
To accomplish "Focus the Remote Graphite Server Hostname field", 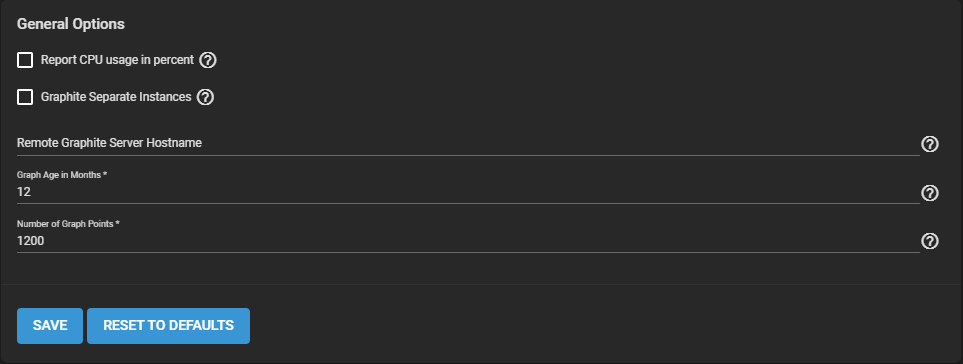I will pos(468,143).
